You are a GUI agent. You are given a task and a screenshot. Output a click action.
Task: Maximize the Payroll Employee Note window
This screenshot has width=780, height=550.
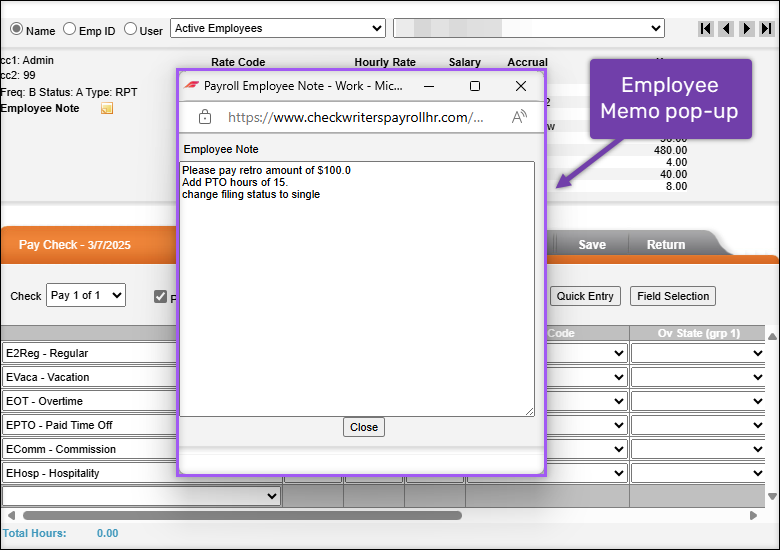coord(475,86)
